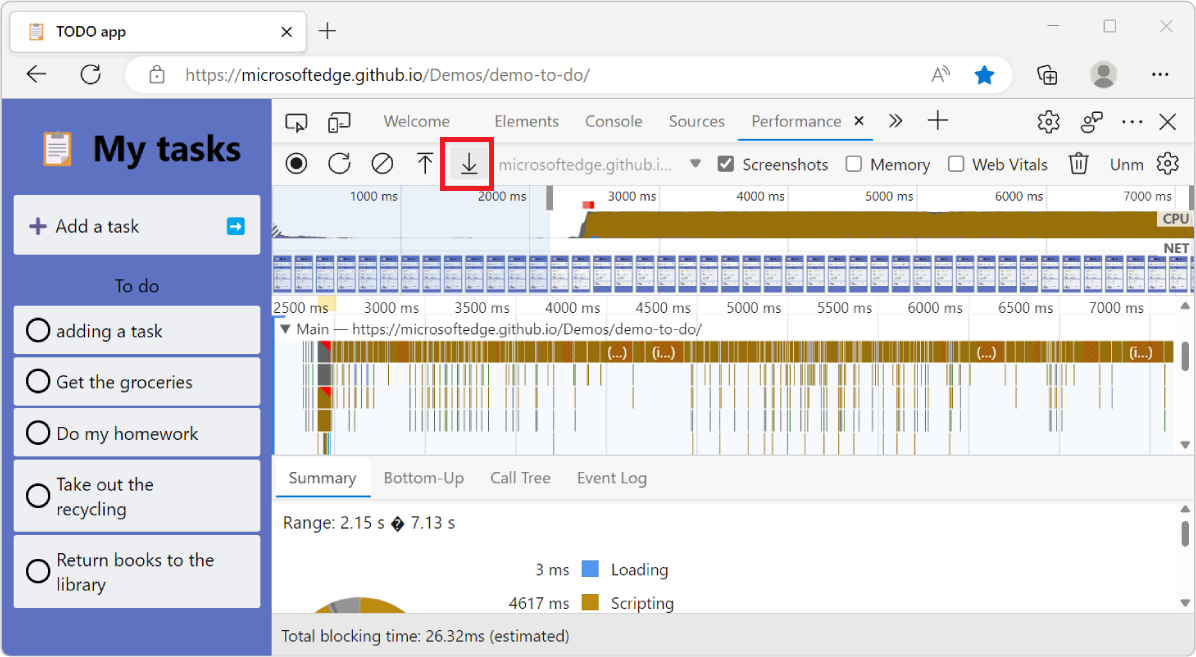
Task: Uncheck the Screenshots checkbox
Action: click(x=723, y=164)
